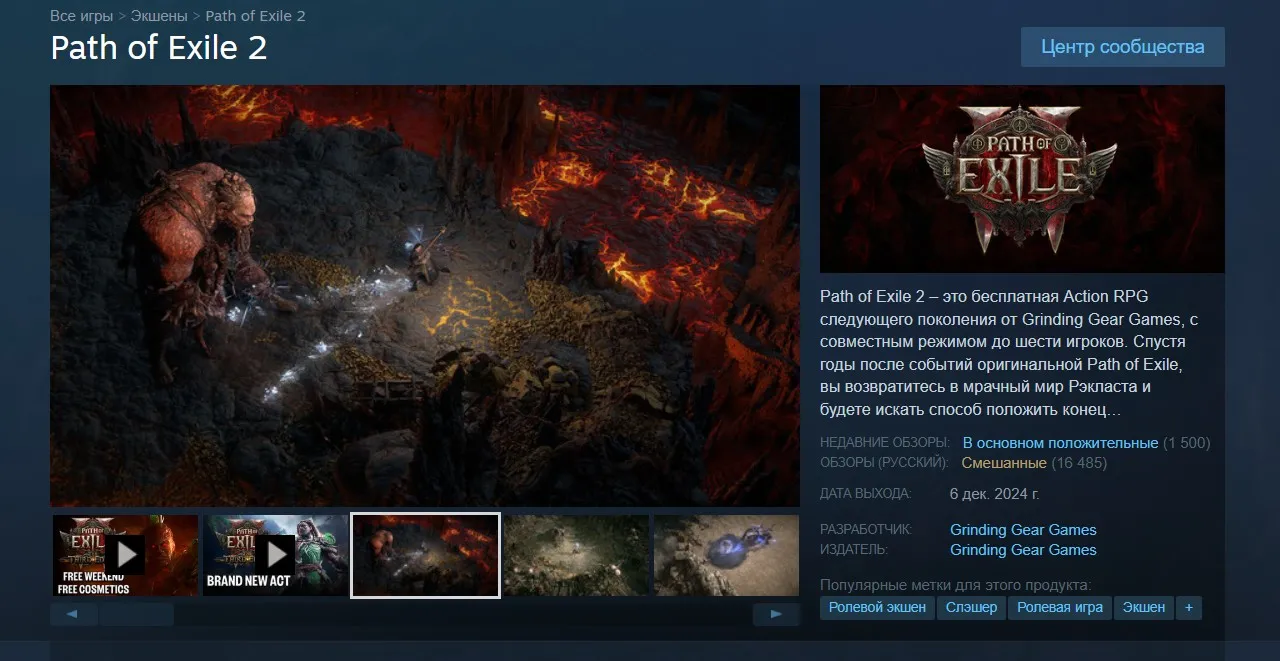Open publisher link 'Grinding Gear Games'

[1023, 550]
